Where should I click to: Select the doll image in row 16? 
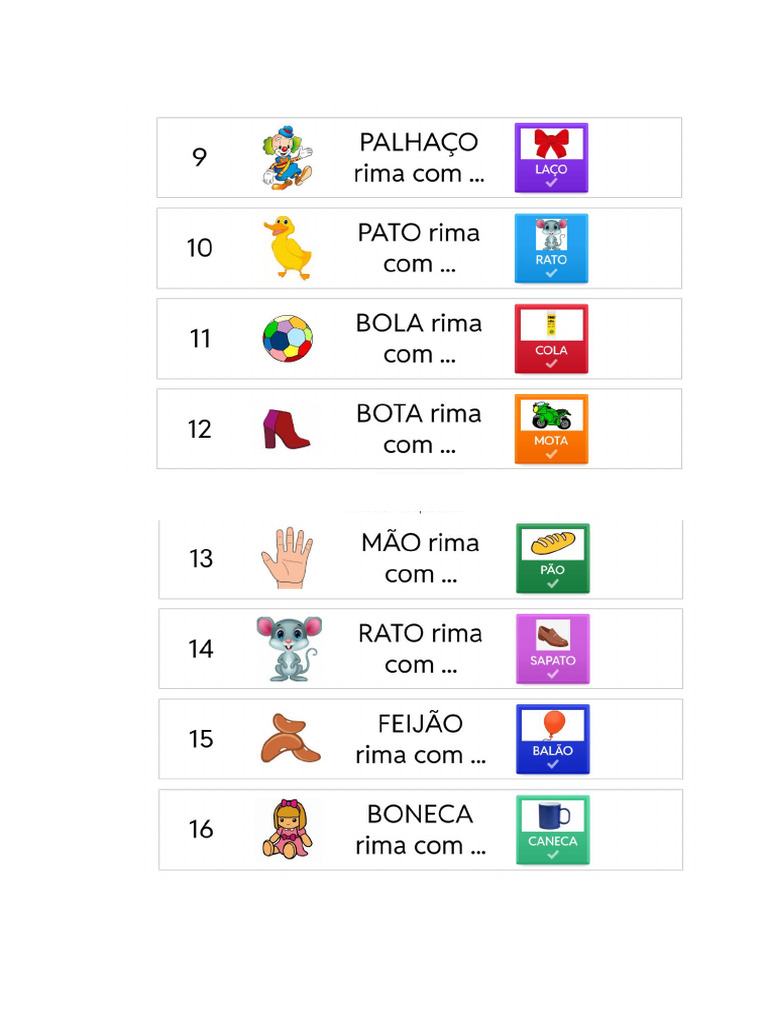[287, 829]
